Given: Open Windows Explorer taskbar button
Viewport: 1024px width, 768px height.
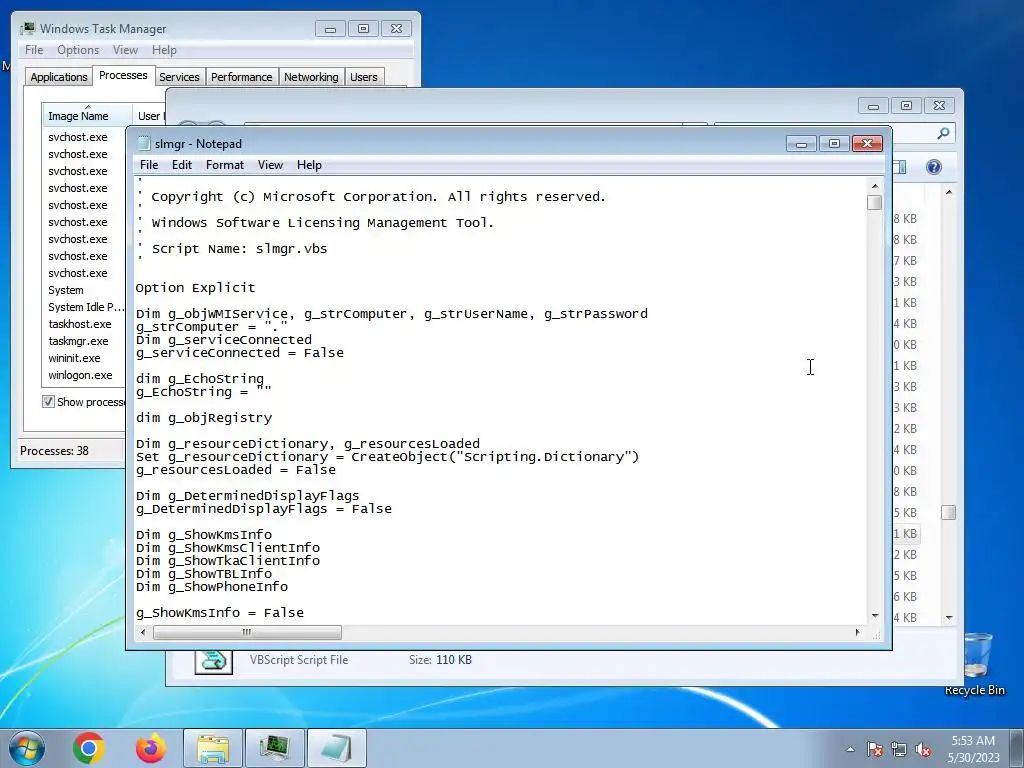Looking at the screenshot, I should (x=213, y=748).
